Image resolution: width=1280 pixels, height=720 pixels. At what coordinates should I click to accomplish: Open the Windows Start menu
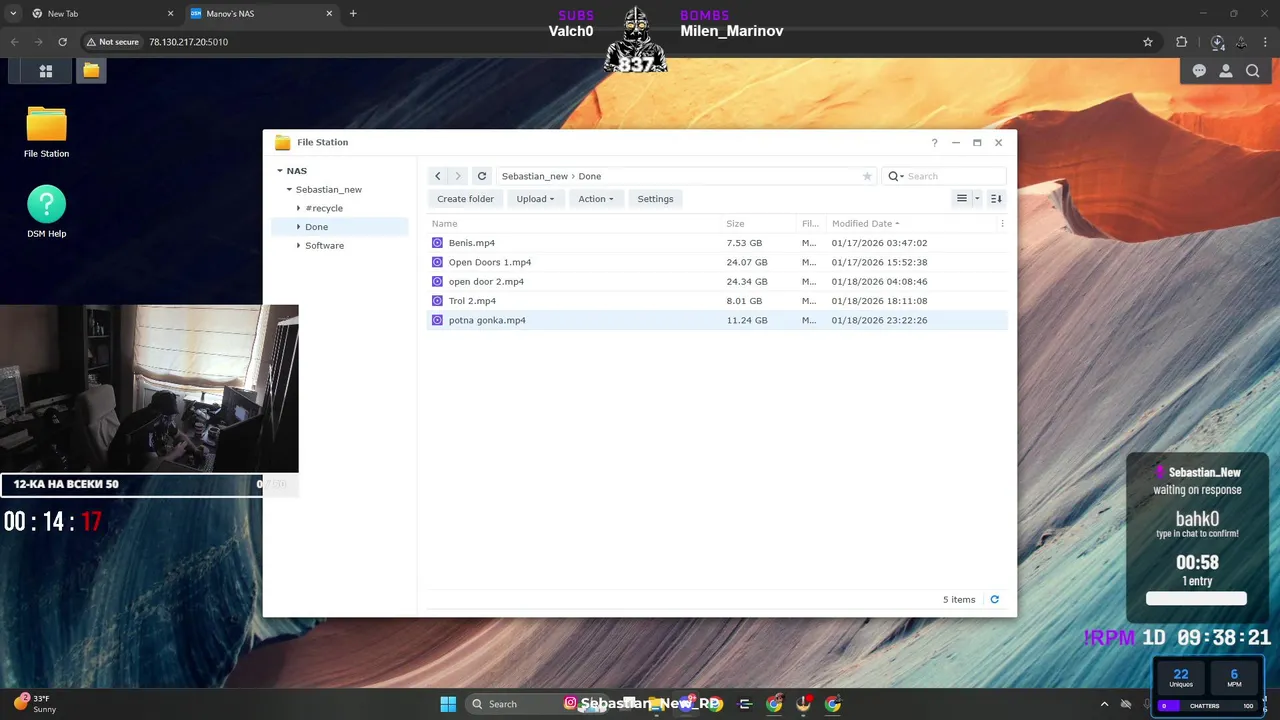(448, 704)
